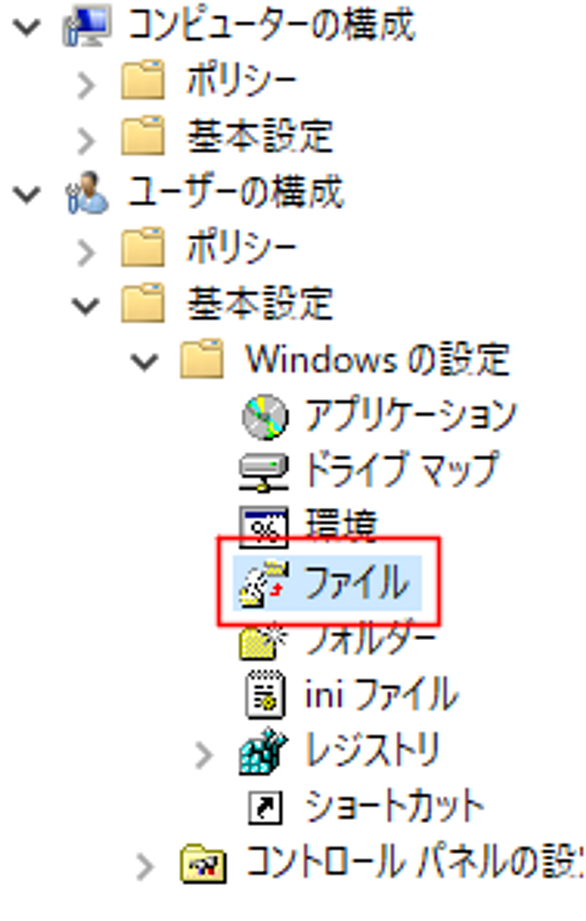Expand コントロール パネルの設定 node
The width and height of the screenshot is (586, 921).
144,866
